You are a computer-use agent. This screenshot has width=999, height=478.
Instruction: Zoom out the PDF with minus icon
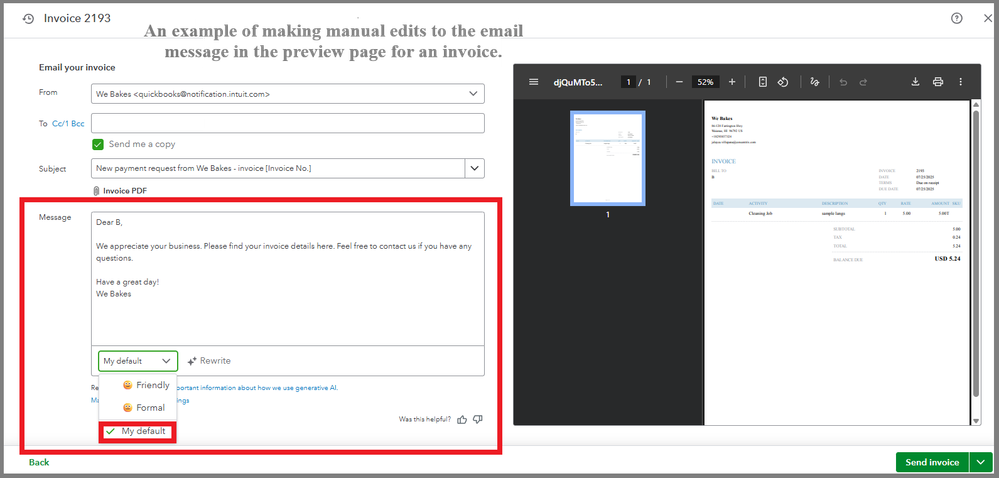[x=679, y=82]
